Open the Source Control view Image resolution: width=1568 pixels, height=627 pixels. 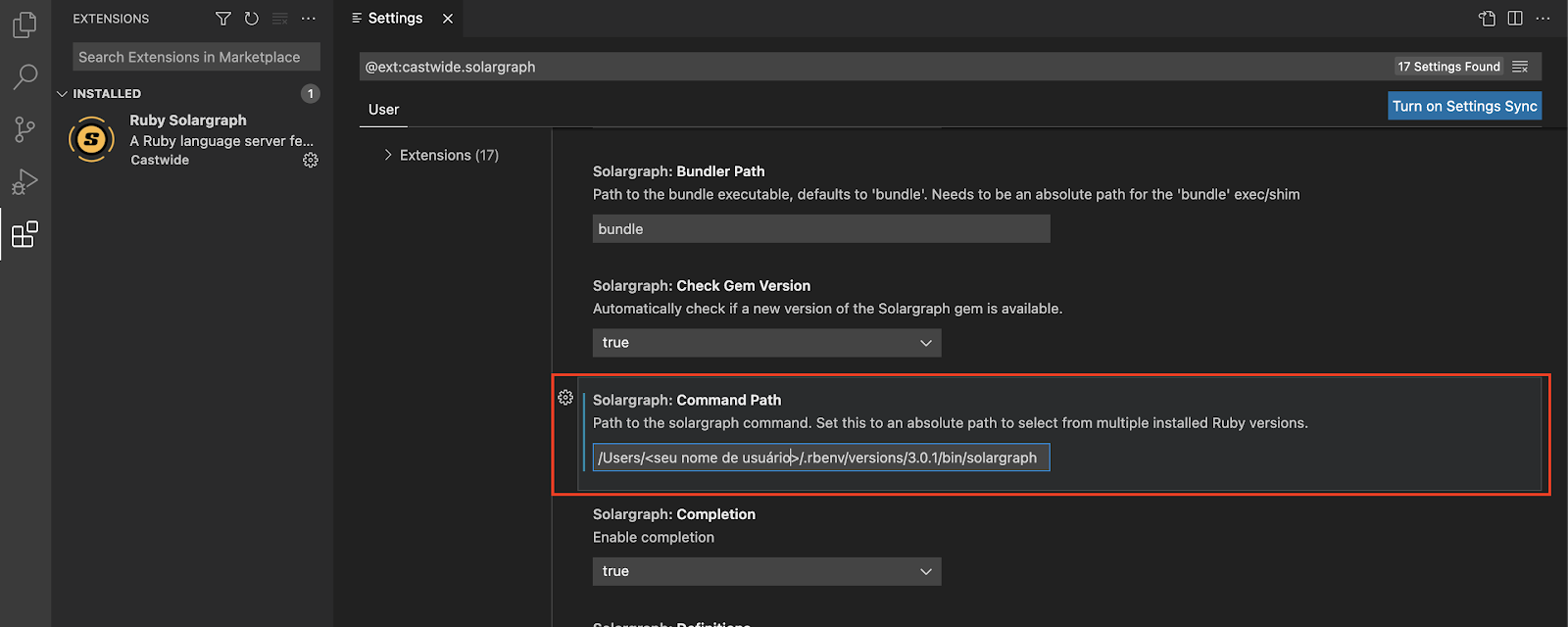pyautogui.click(x=24, y=129)
